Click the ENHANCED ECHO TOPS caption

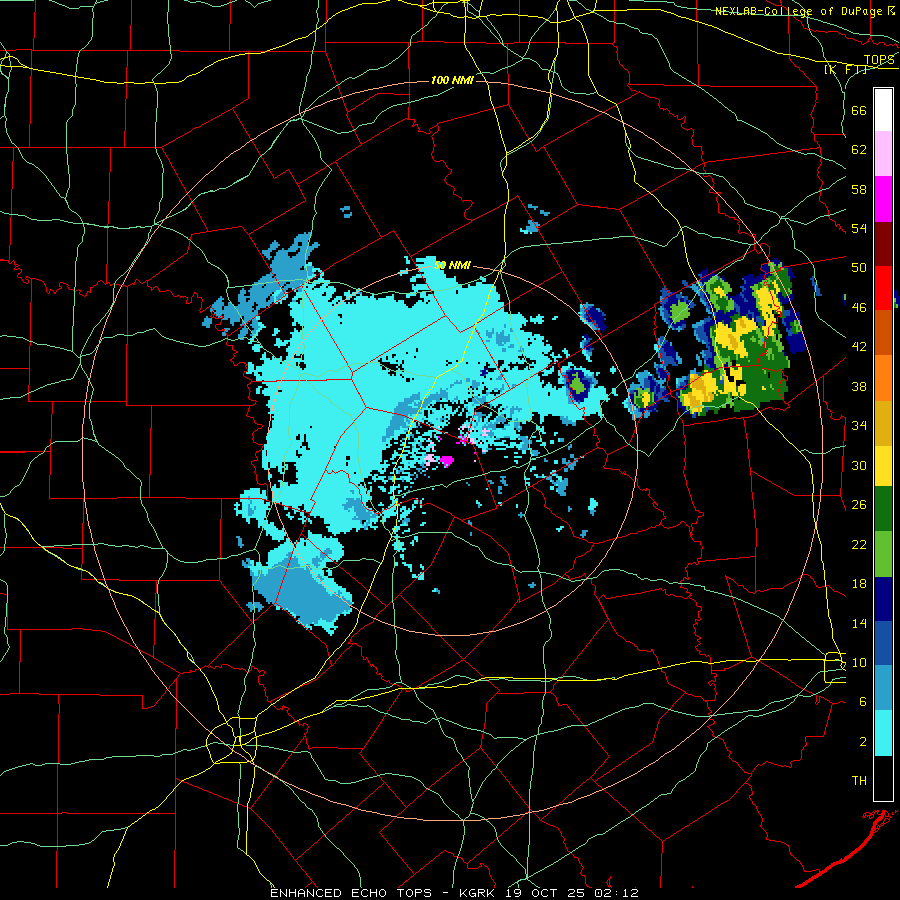(351, 893)
